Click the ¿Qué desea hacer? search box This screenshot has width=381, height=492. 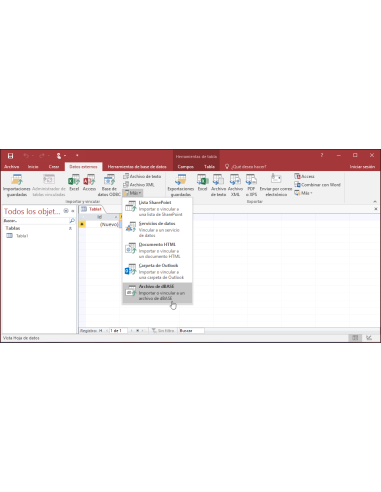point(246,167)
